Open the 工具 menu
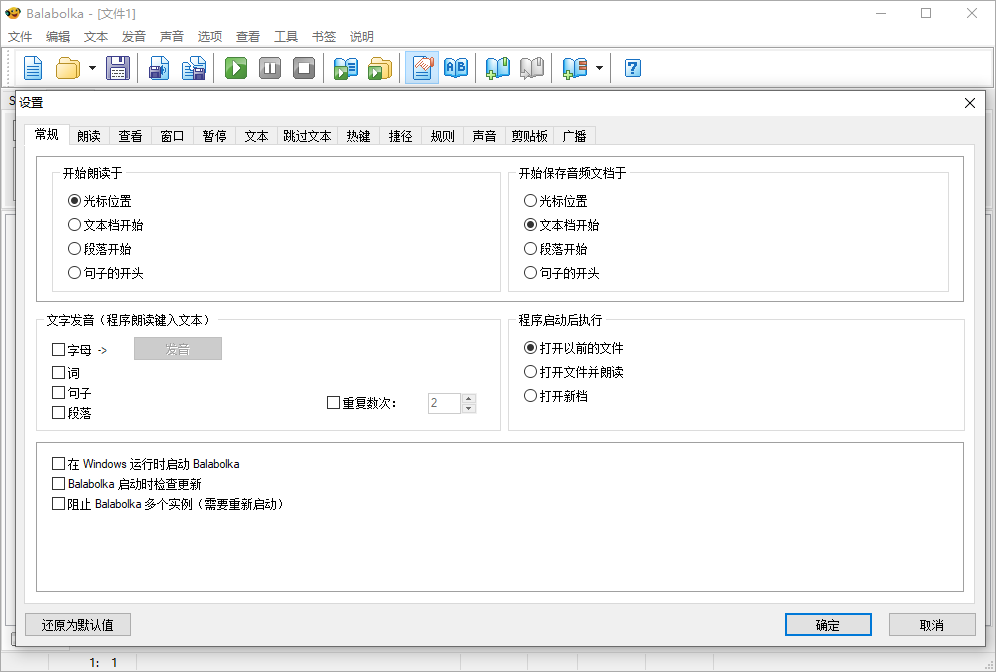996x672 pixels. point(286,35)
